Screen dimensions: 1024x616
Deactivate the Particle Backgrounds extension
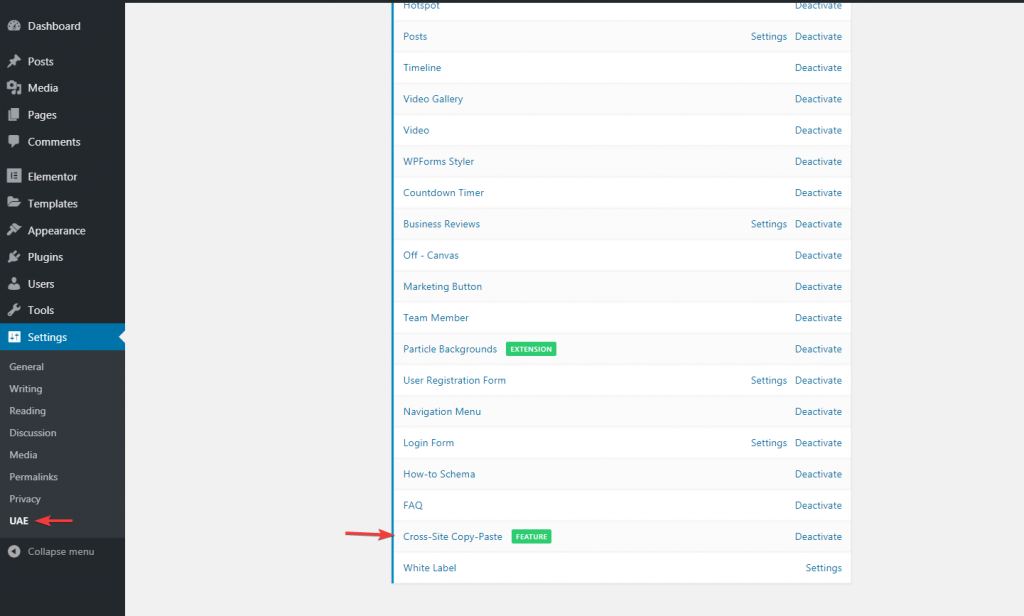(817, 349)
